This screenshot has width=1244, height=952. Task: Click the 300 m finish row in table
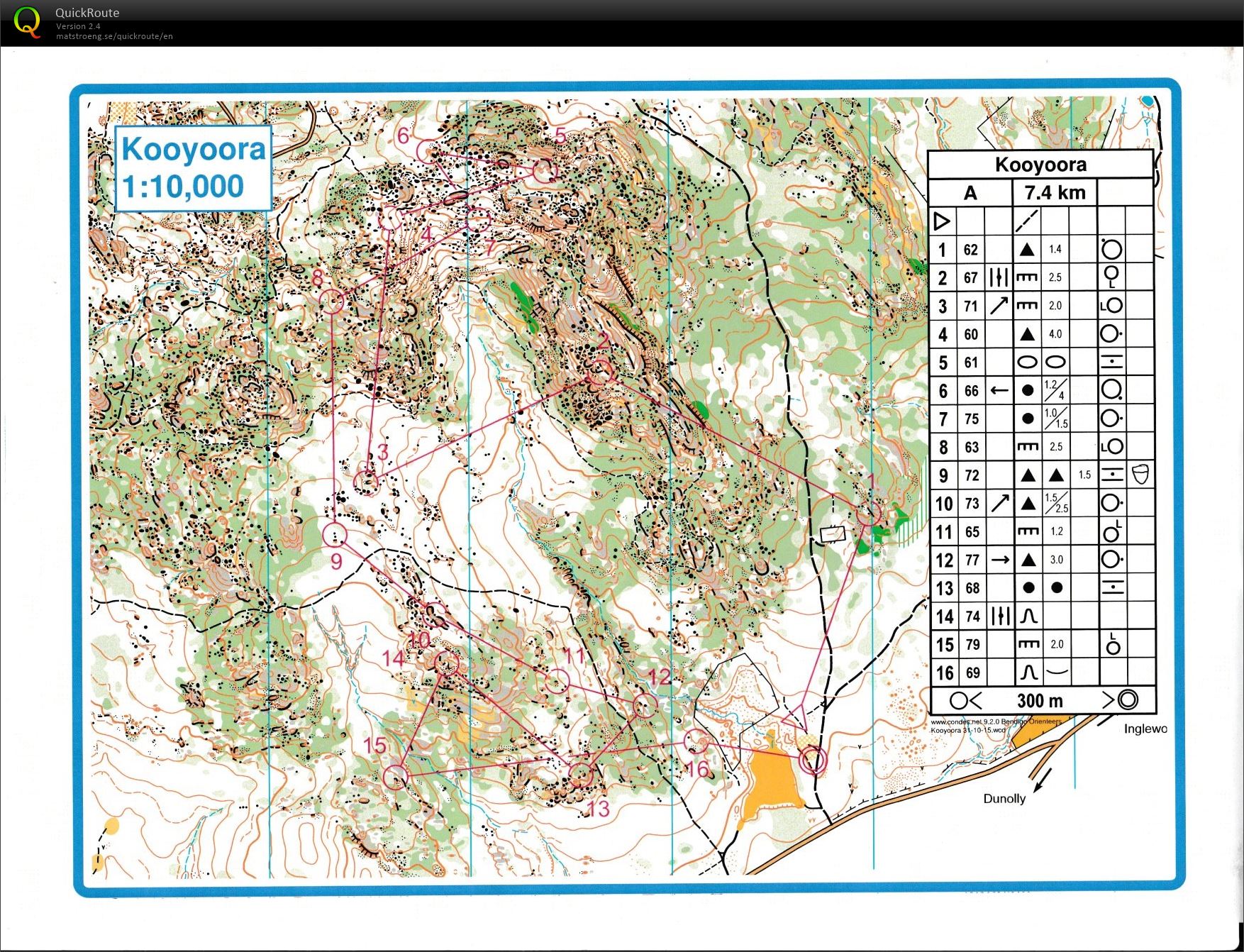(1041, 700)
